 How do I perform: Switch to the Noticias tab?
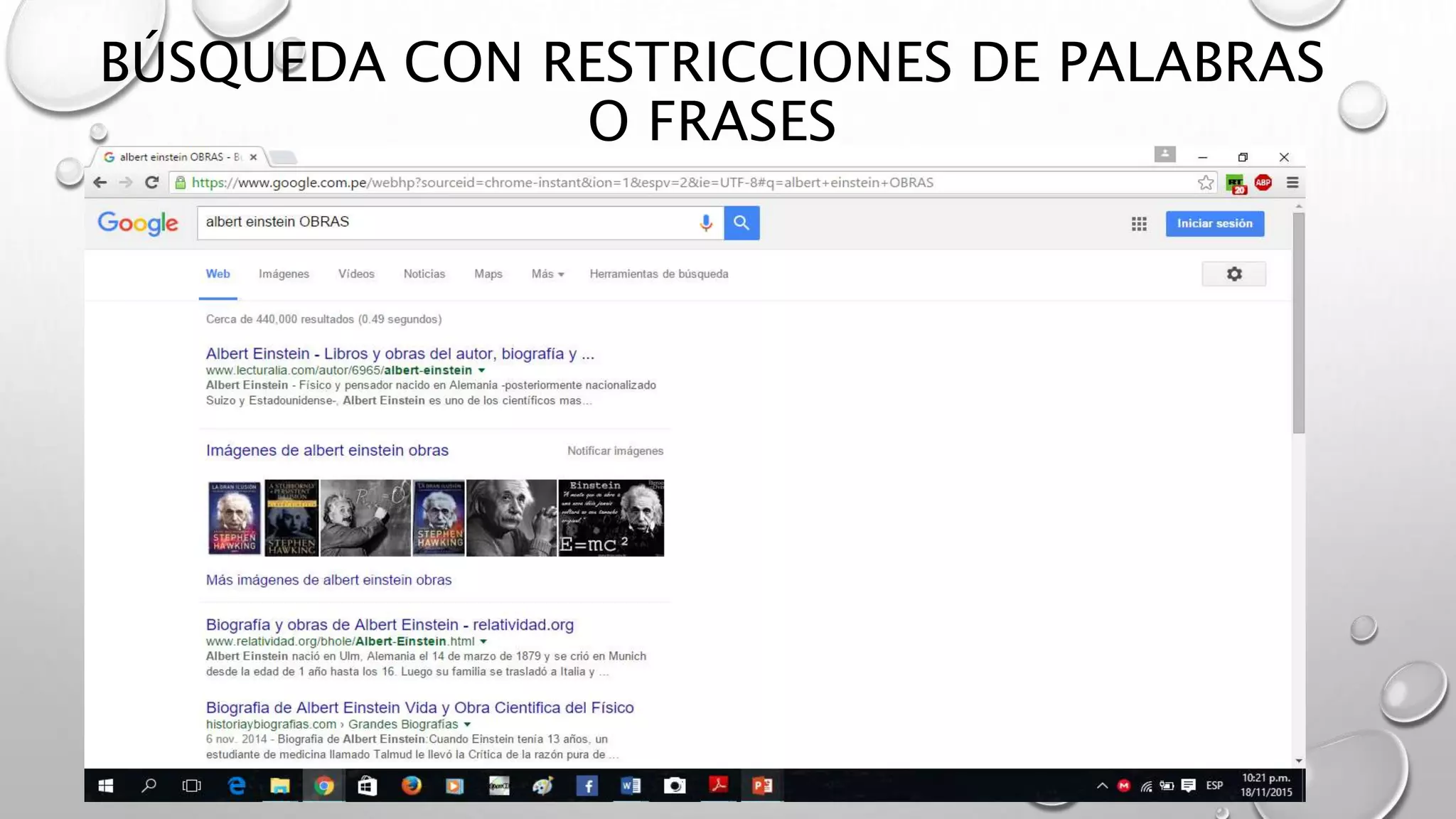(424, 274)
